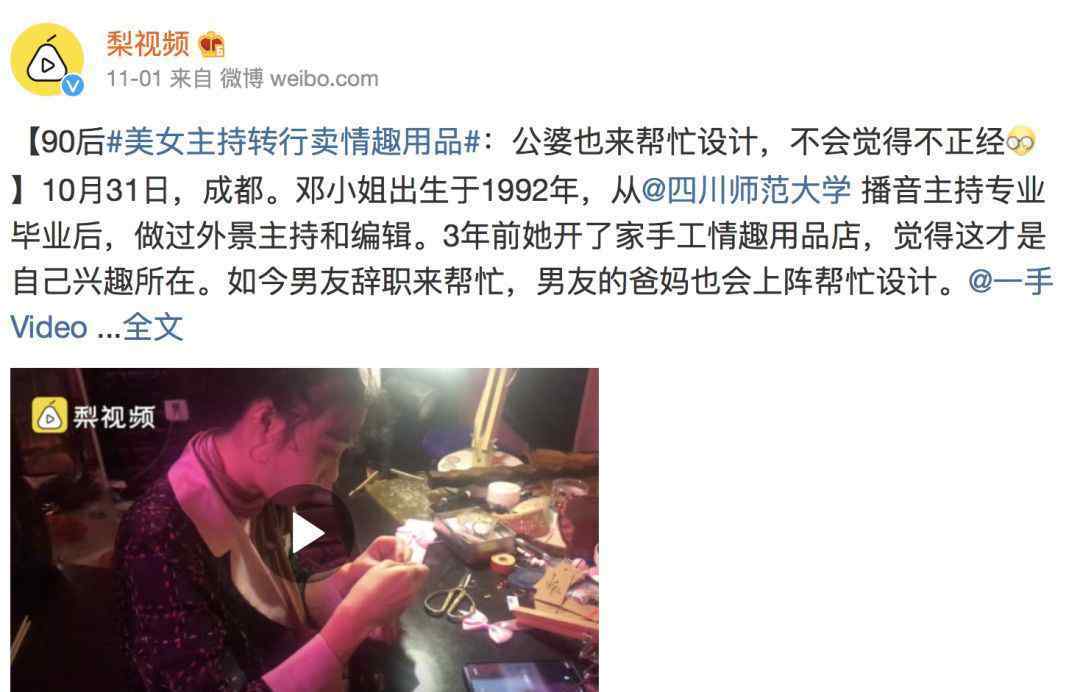Open the @四川师范大学 mention
This screenshot has height=692, width=1080.
745,190
